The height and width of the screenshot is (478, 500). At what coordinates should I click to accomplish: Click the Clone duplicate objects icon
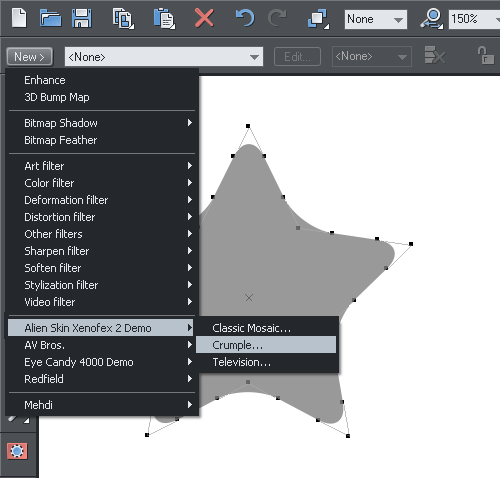pyautogui.click(x=318, y=19)
